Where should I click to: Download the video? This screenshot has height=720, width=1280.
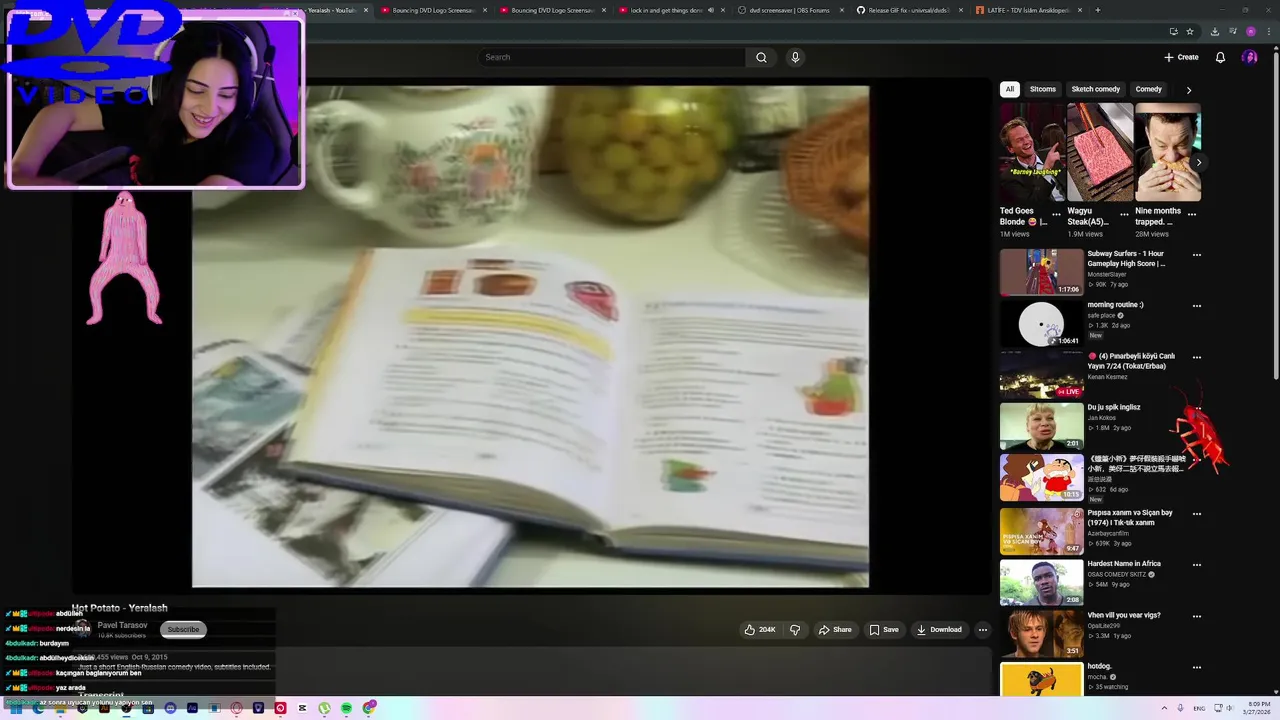[x=939, y=629]
